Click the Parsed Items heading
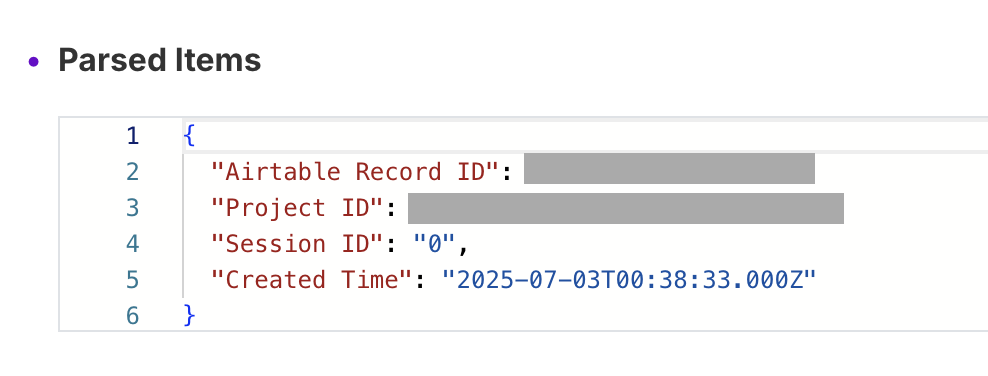988x376 pixels. point(159,60)
